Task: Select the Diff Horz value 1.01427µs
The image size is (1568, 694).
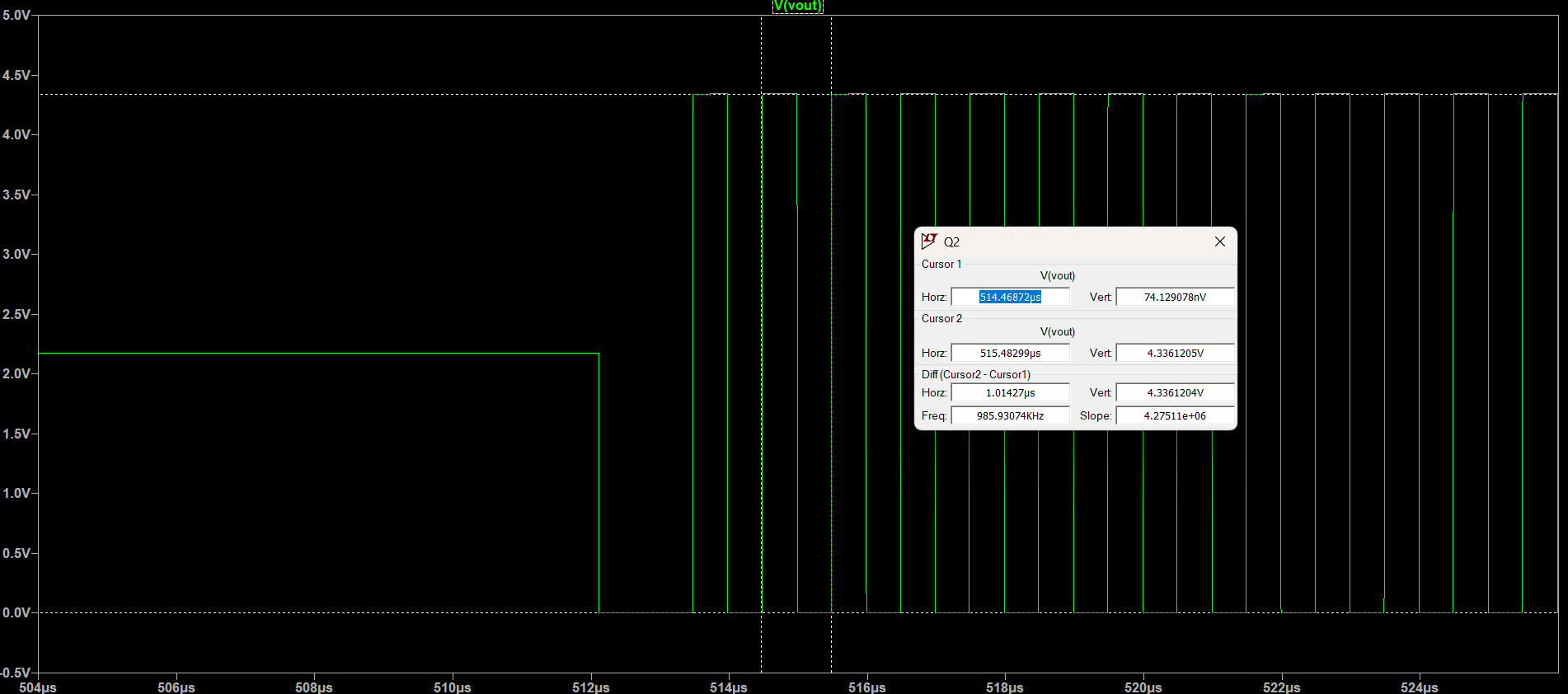Action: [x=1010, y=393]
